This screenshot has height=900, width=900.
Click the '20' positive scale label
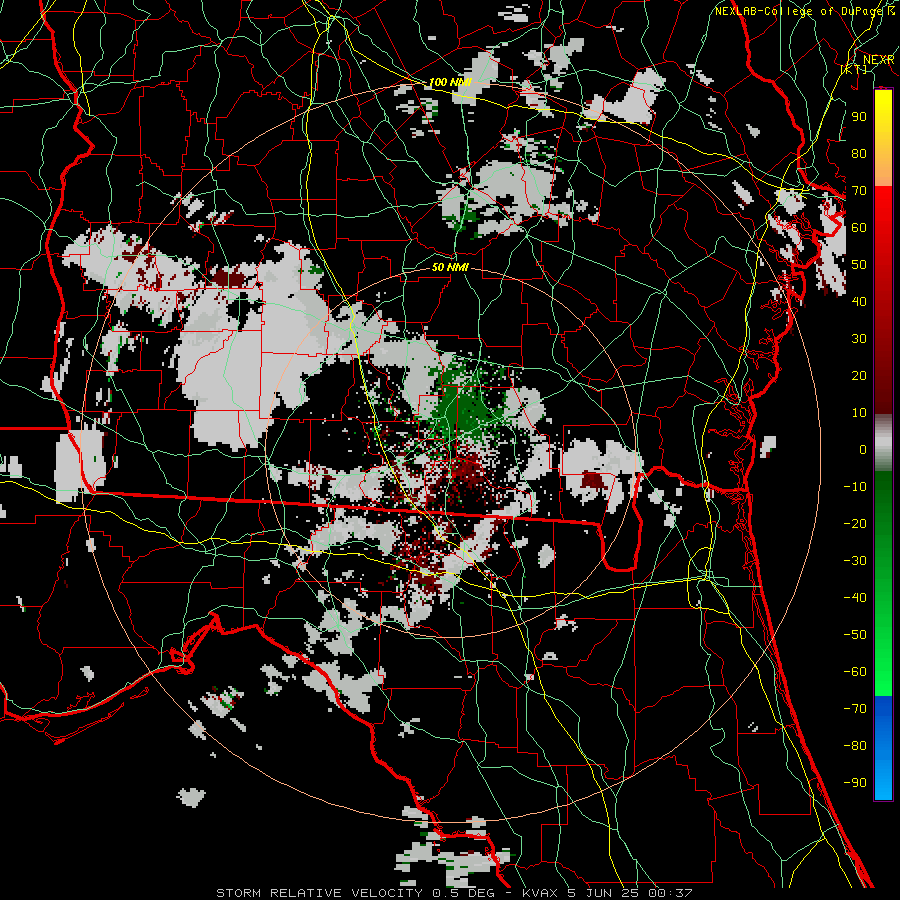[859, 375]
